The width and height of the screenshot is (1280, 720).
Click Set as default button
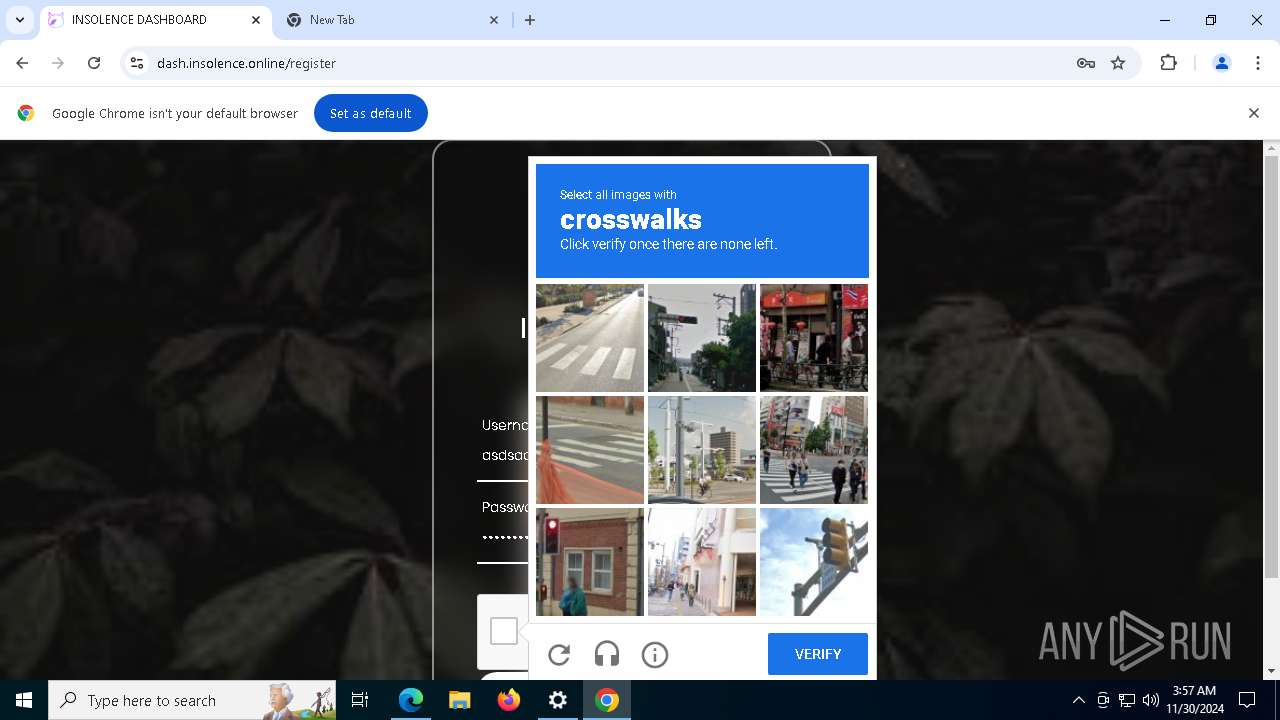pos(371,113)
